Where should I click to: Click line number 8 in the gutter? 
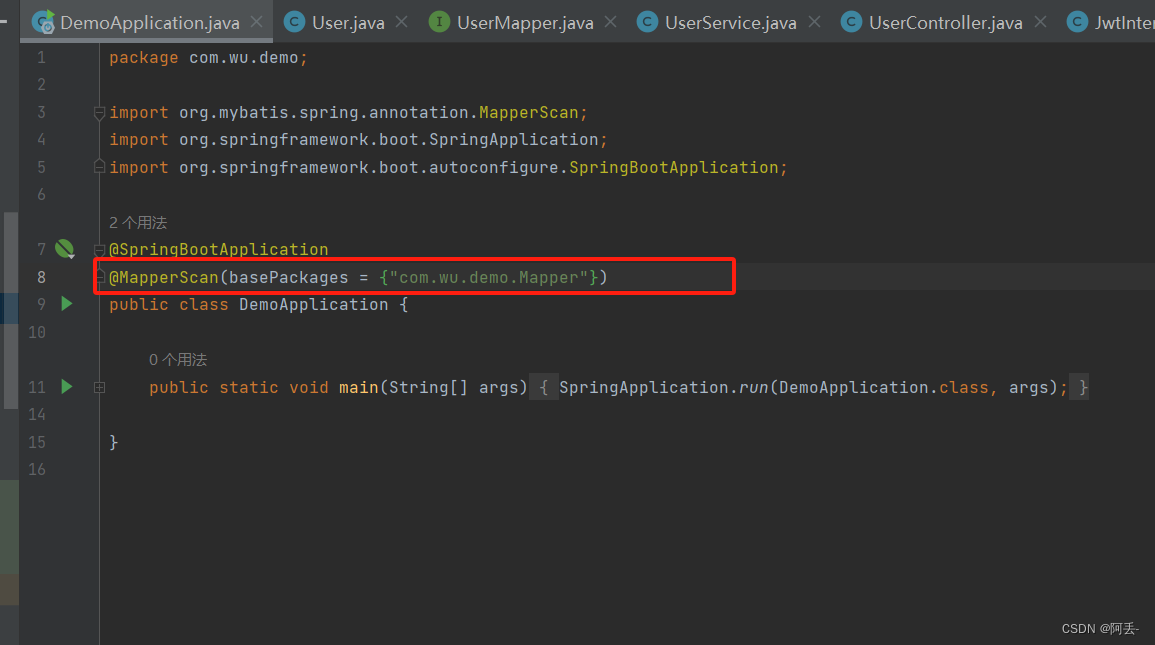point(40,277)
